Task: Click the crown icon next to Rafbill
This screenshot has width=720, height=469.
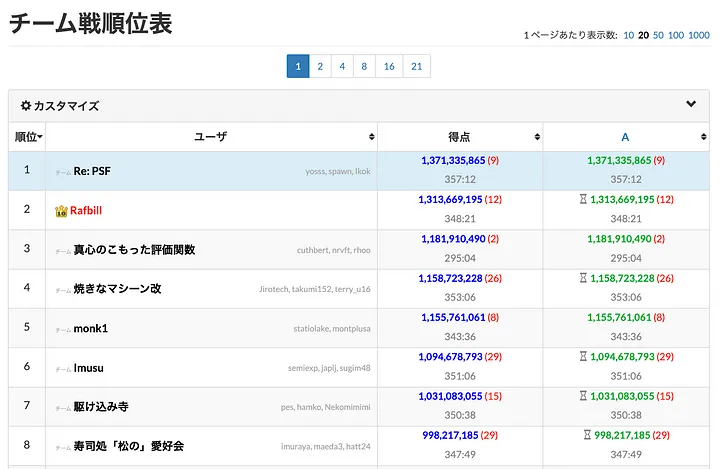Action: coord(61,211)
